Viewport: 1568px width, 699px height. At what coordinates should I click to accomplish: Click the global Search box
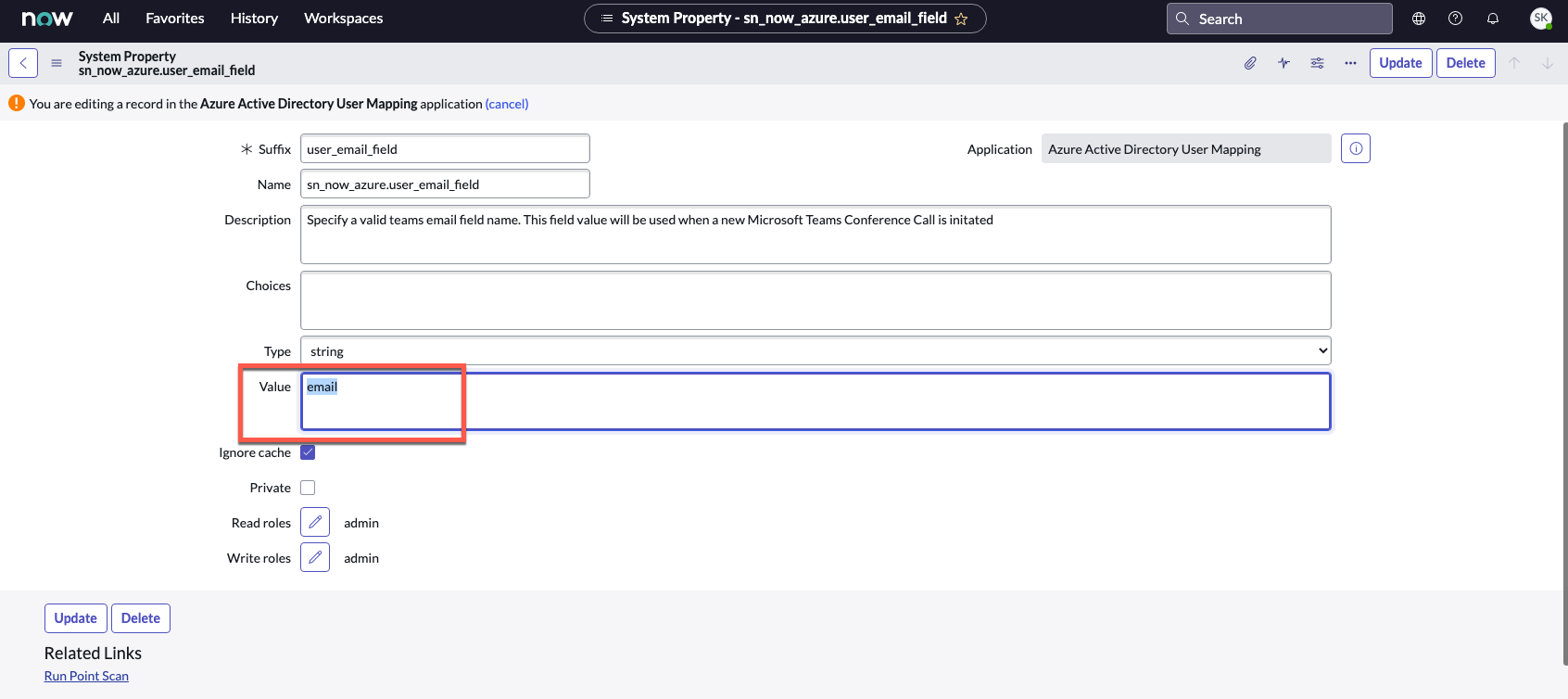point(1279,19)
